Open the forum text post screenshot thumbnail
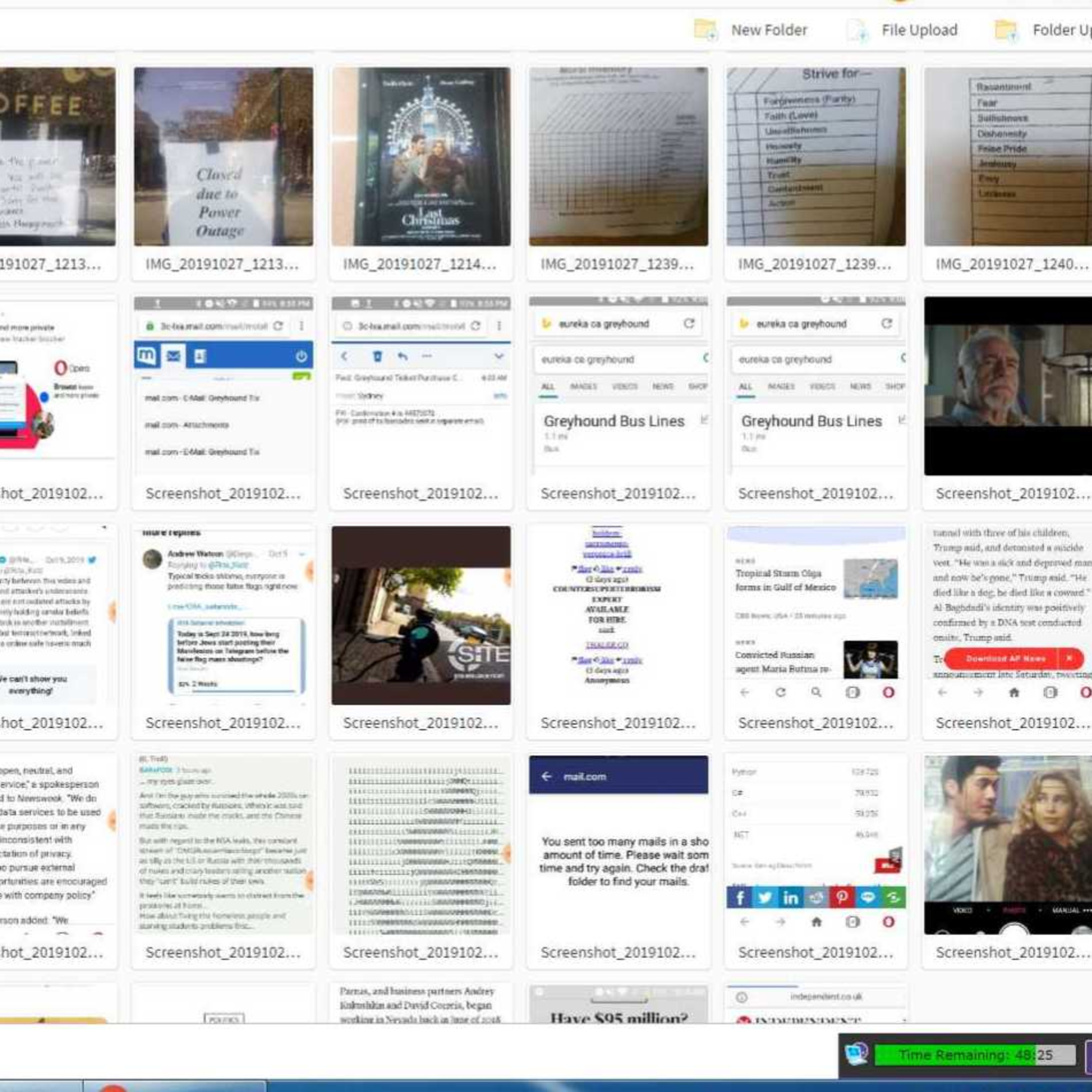Image resolution: width=1092 pixels, height=1092 pixels. tap(223, 845)
